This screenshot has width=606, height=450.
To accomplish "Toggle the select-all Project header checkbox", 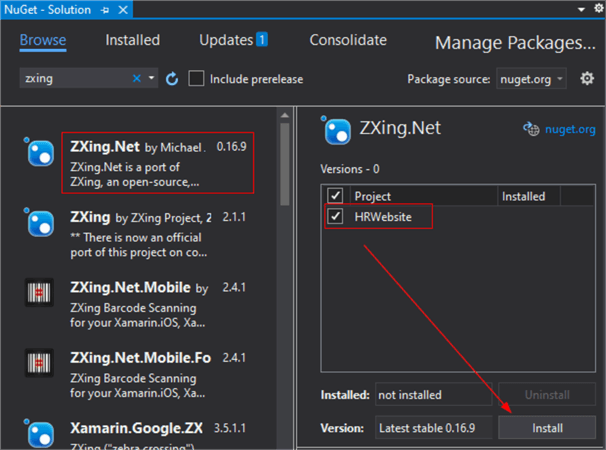I will click(335, 196).
